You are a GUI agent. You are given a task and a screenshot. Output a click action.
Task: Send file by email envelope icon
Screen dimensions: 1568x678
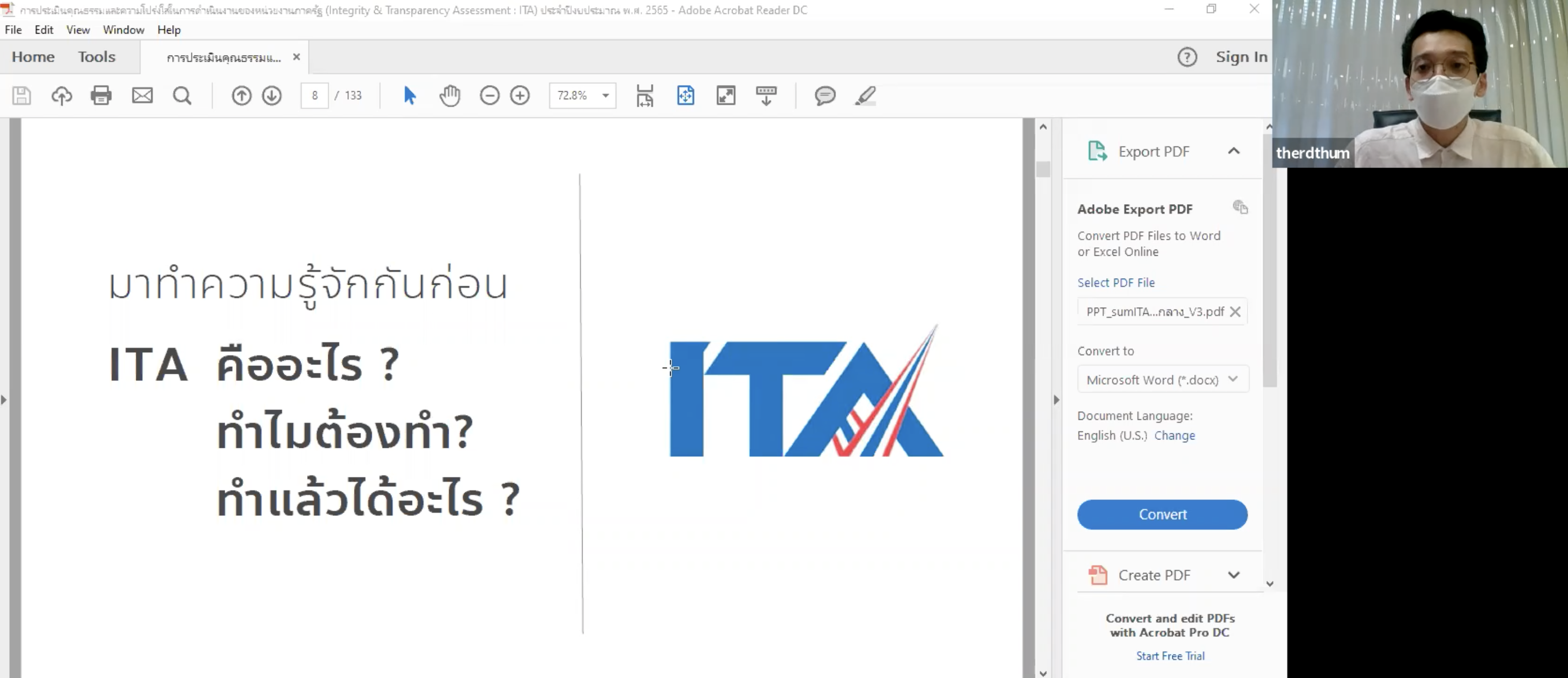142,96
